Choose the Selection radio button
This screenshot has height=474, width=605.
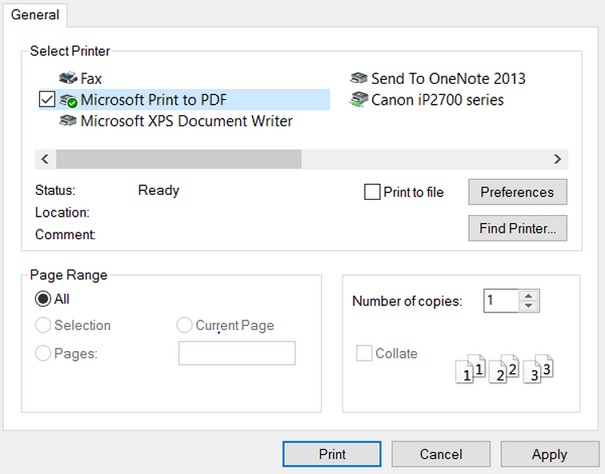[x=43, y=325]
